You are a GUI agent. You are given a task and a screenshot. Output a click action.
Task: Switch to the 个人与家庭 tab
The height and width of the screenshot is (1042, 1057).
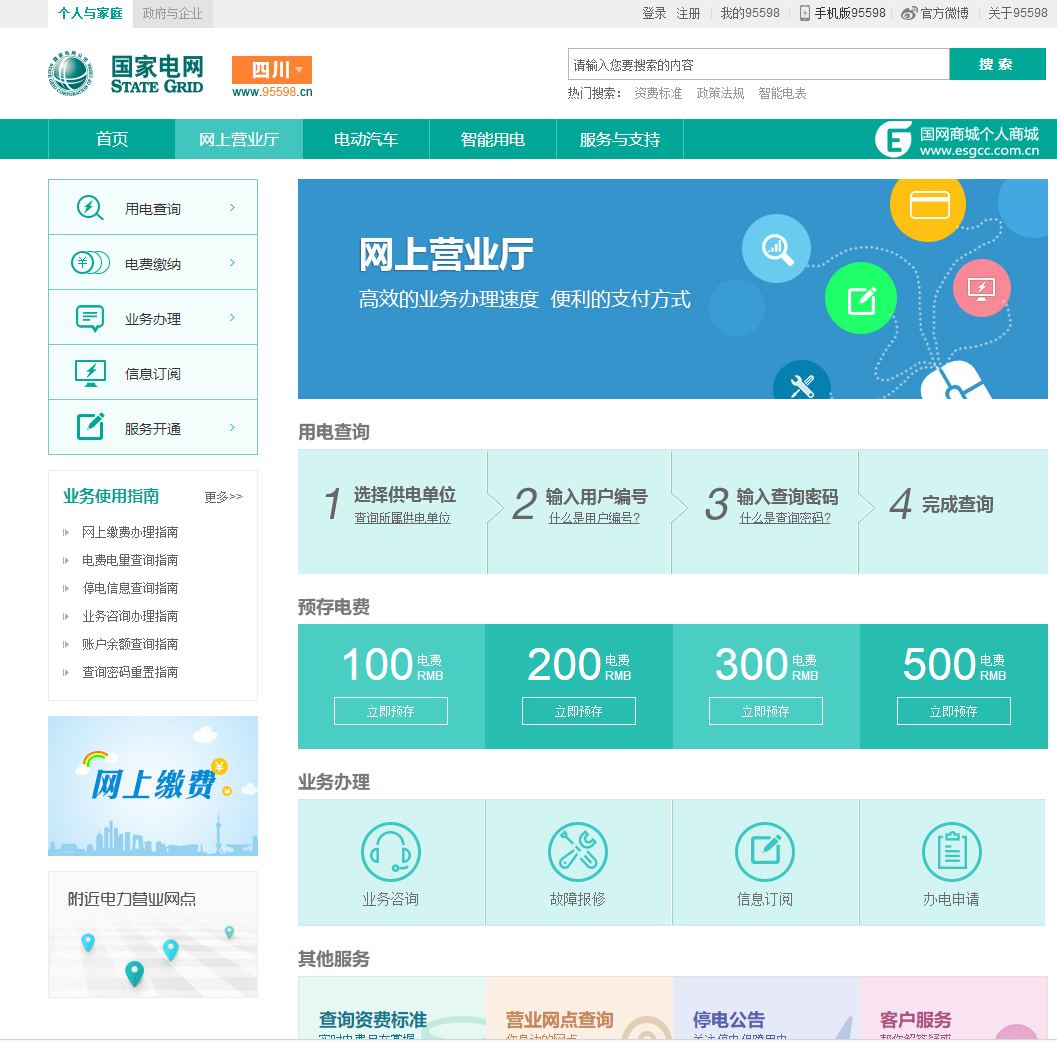point(90,13)
